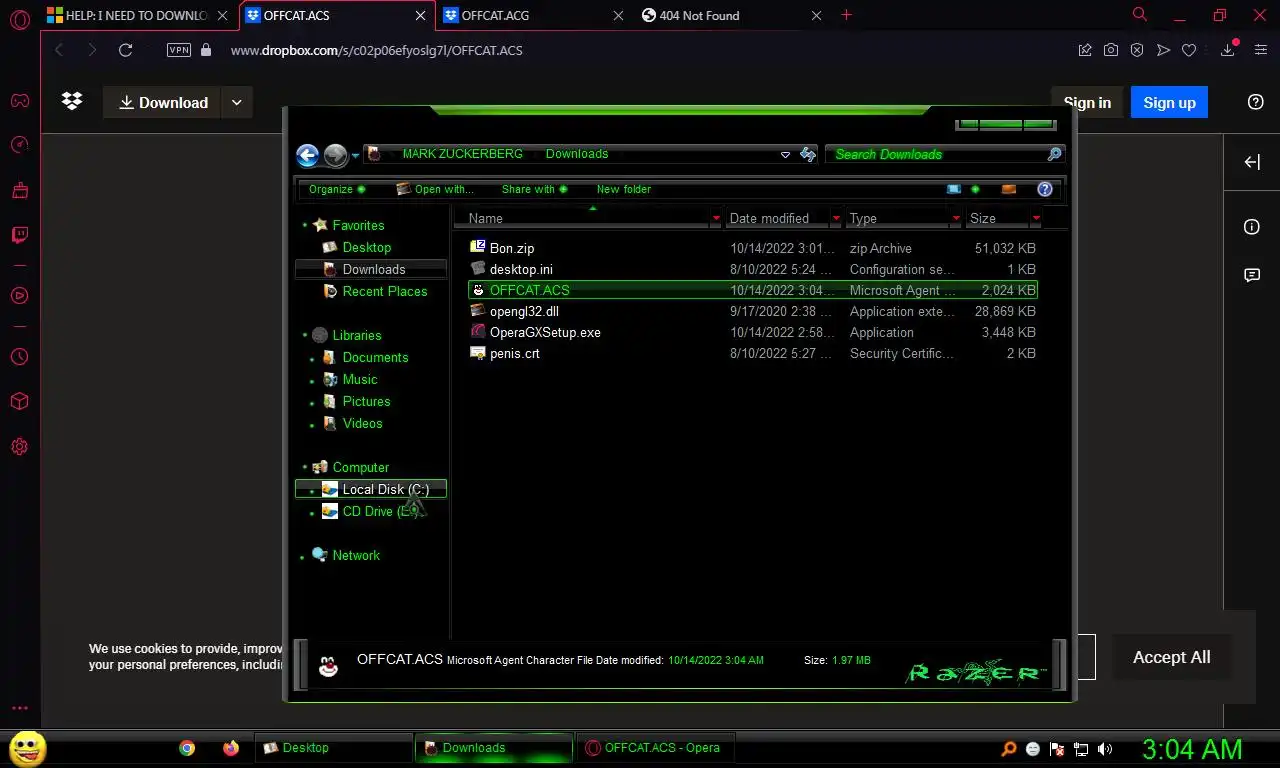Open the Organize menu in Explorer

click(336, 189)
